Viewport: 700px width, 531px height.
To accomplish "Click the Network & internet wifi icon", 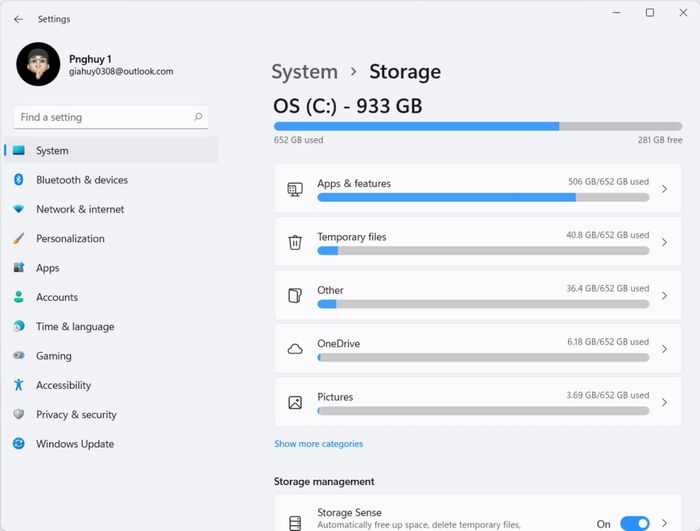I will (x=19, y=209).
